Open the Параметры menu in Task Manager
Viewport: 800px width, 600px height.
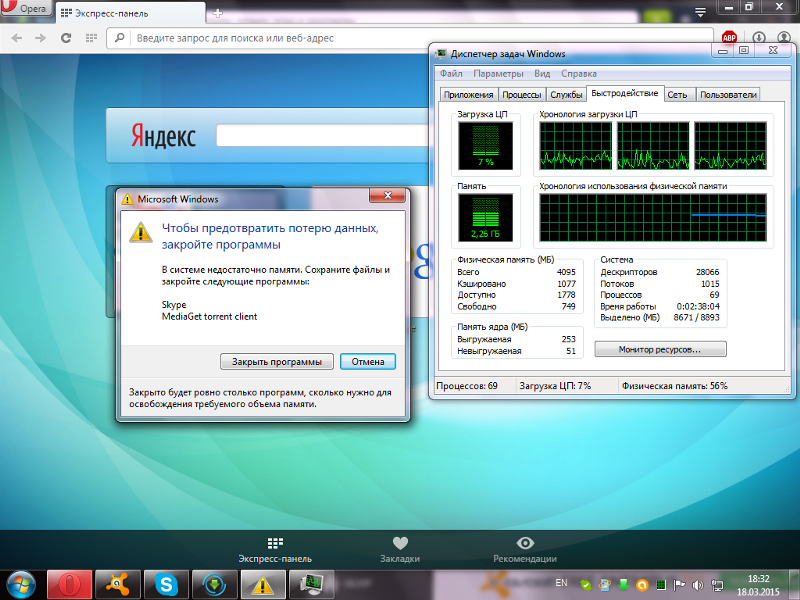498,74
